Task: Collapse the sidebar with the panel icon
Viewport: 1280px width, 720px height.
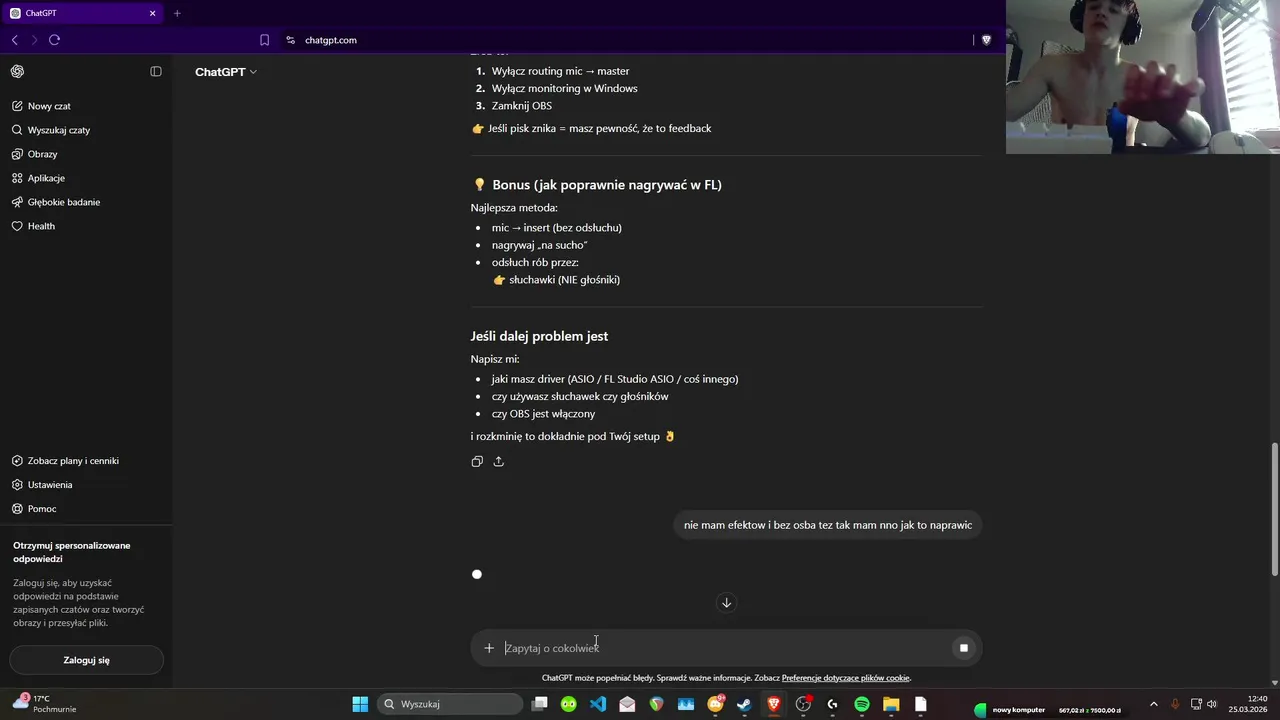Action: 156,71
